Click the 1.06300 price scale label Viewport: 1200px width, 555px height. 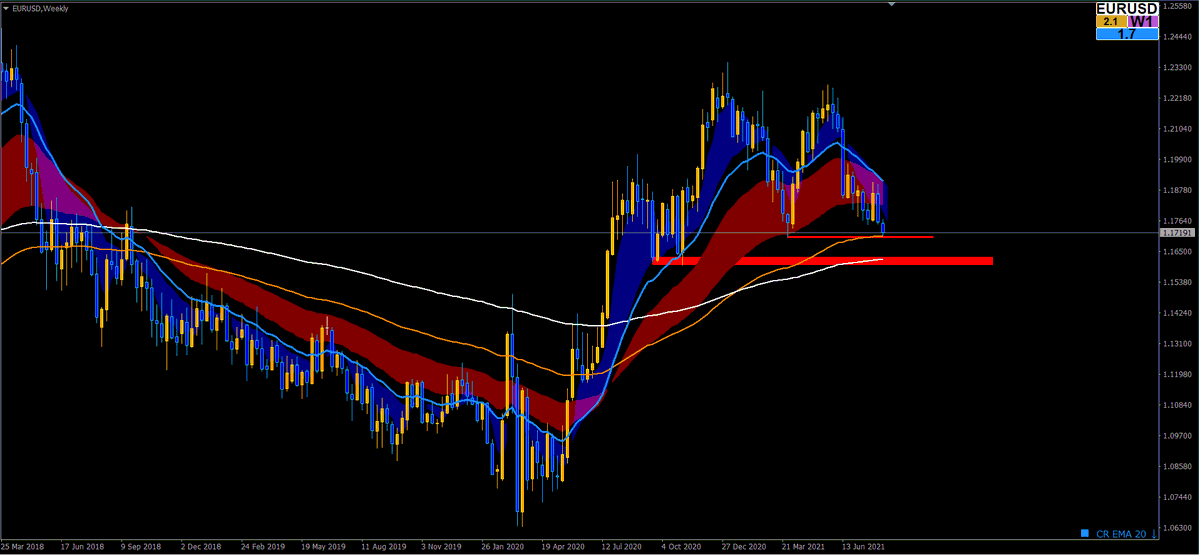coord(1179,528)
